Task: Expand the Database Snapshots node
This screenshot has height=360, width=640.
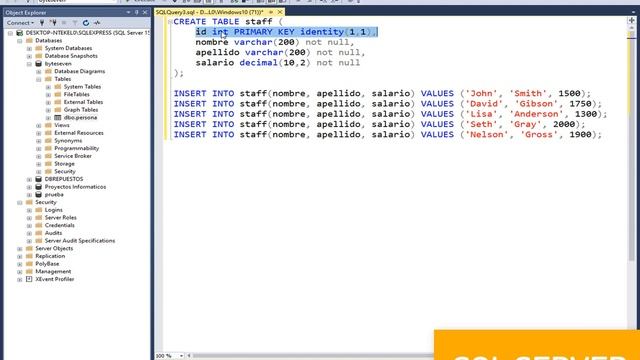Action: [29, 56]
